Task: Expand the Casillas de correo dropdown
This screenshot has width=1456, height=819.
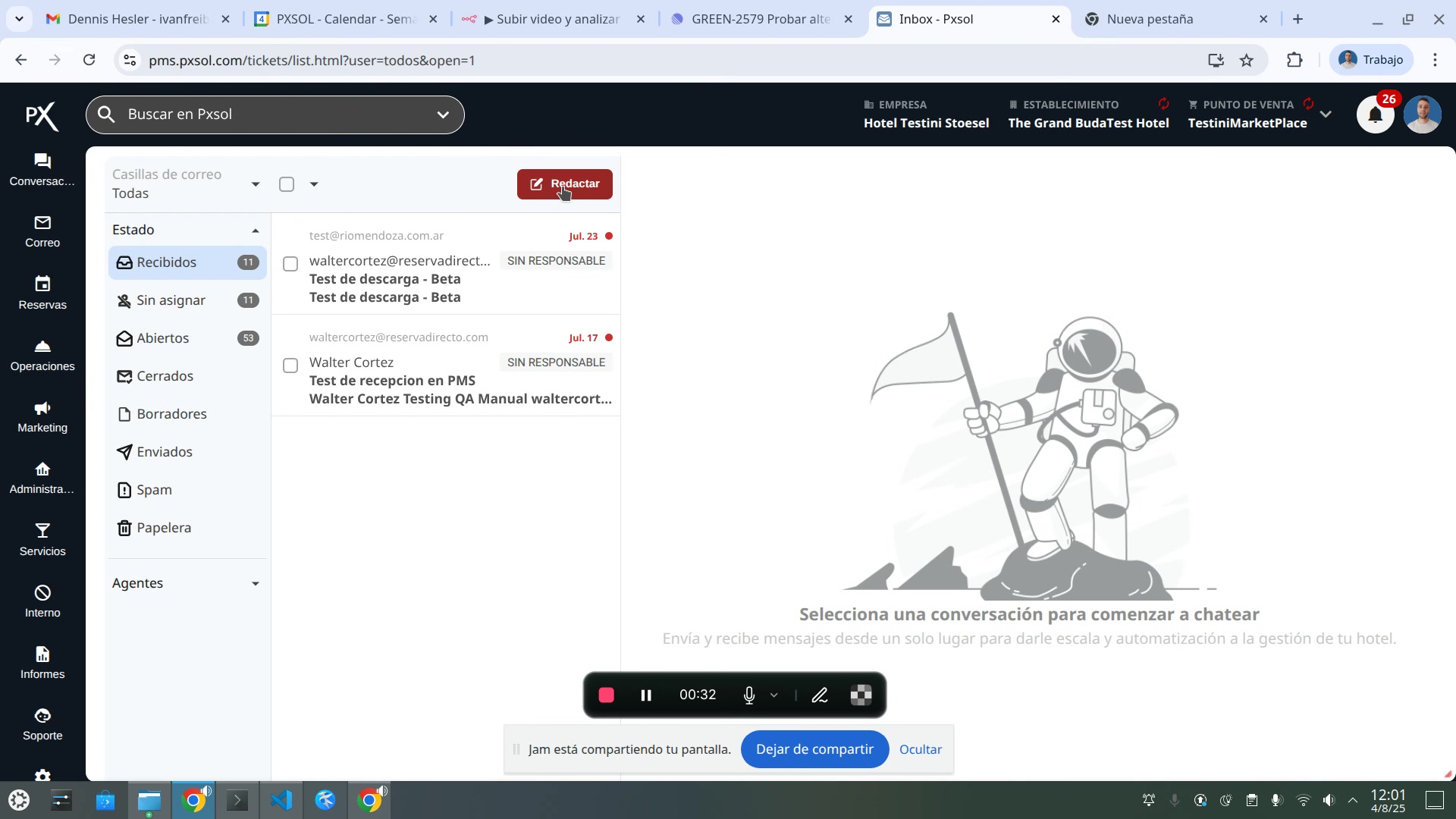Action: click(255, 184)
